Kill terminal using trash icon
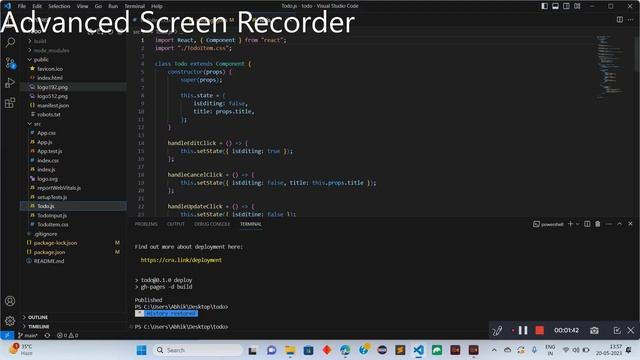Screen dimensions: 640x360 tap(598, 224)
